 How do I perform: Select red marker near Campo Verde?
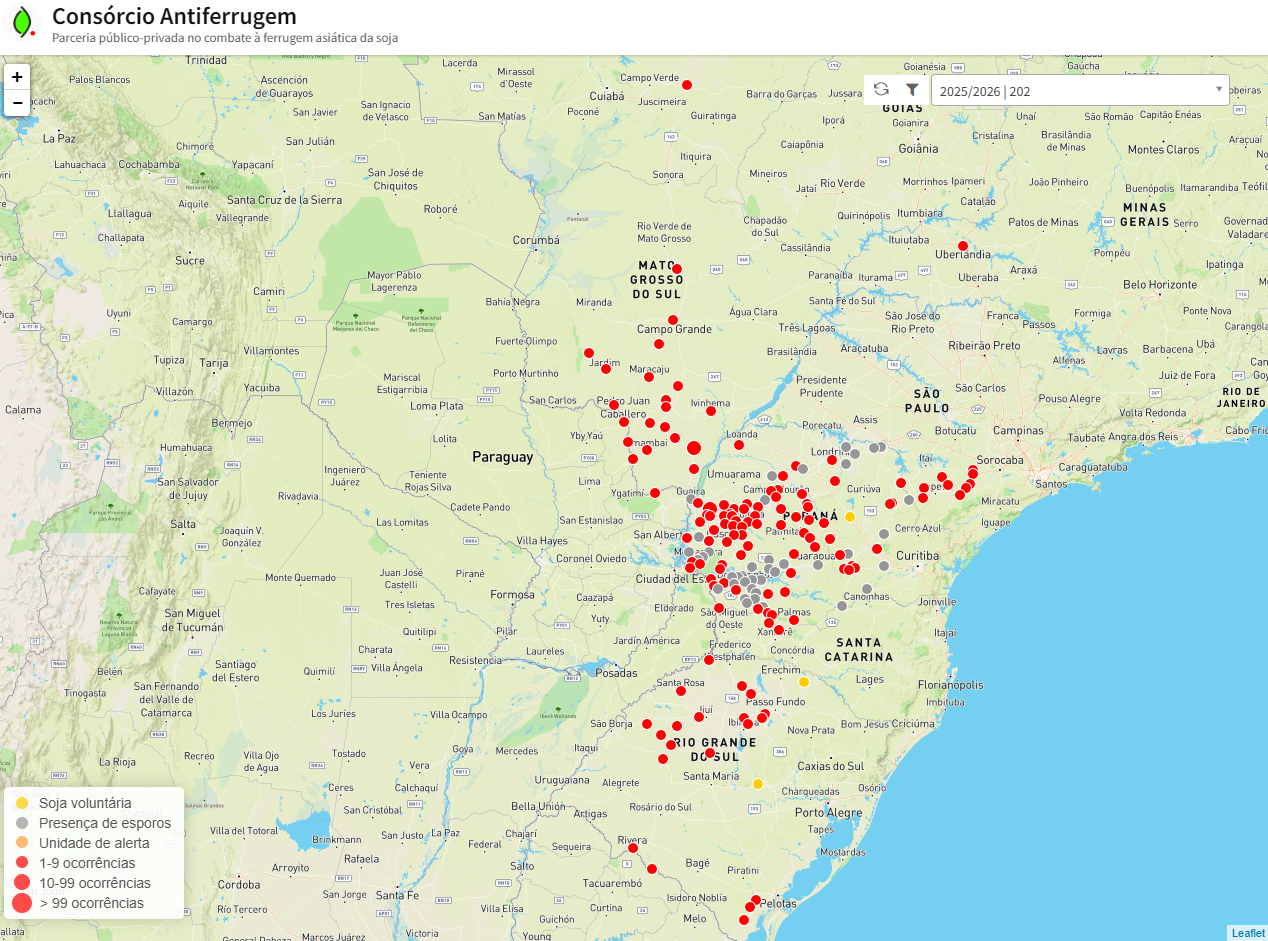click(x=687, y=85)
